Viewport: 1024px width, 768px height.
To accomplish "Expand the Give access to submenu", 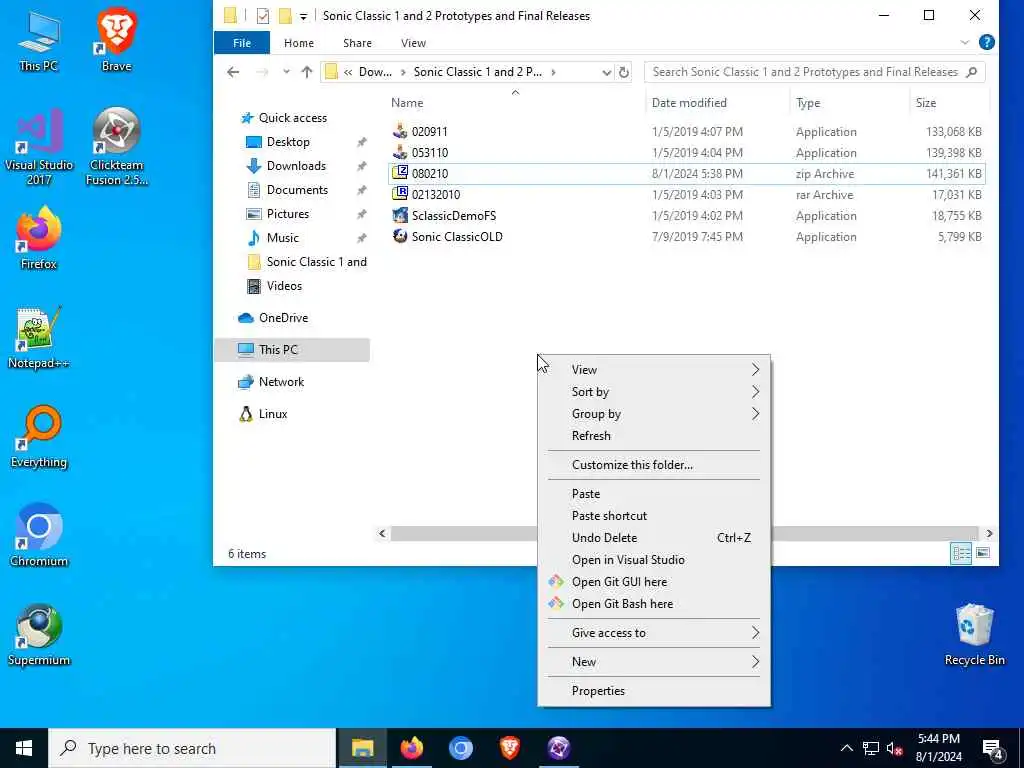I will (x=654, y=632).
